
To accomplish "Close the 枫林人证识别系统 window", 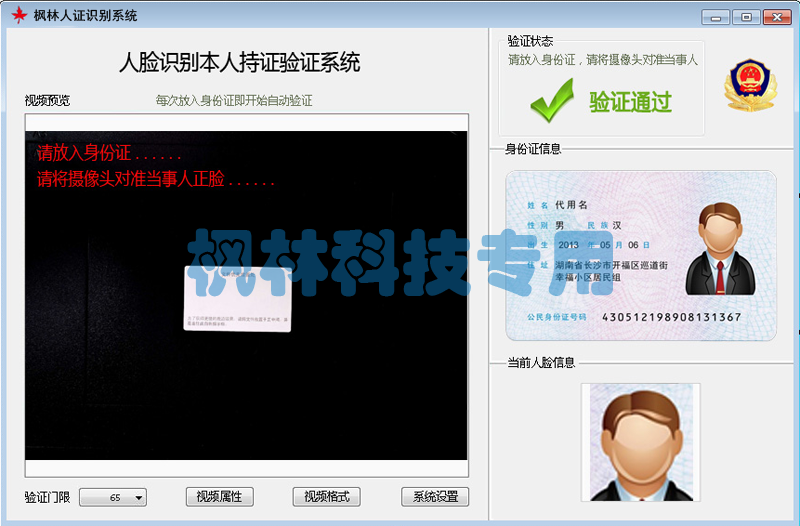I will coord(777,17).
